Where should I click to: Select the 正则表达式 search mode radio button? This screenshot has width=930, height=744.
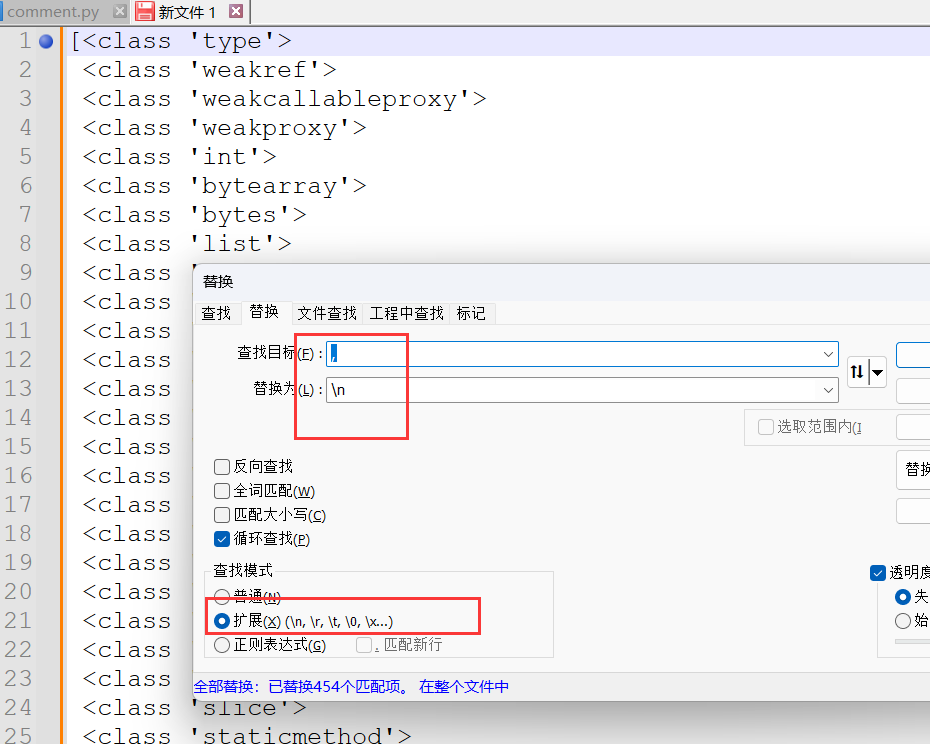coord(222,645)
